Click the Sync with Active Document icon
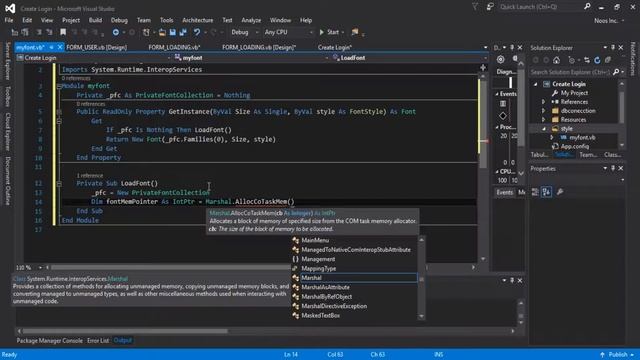 coord(587,60)
